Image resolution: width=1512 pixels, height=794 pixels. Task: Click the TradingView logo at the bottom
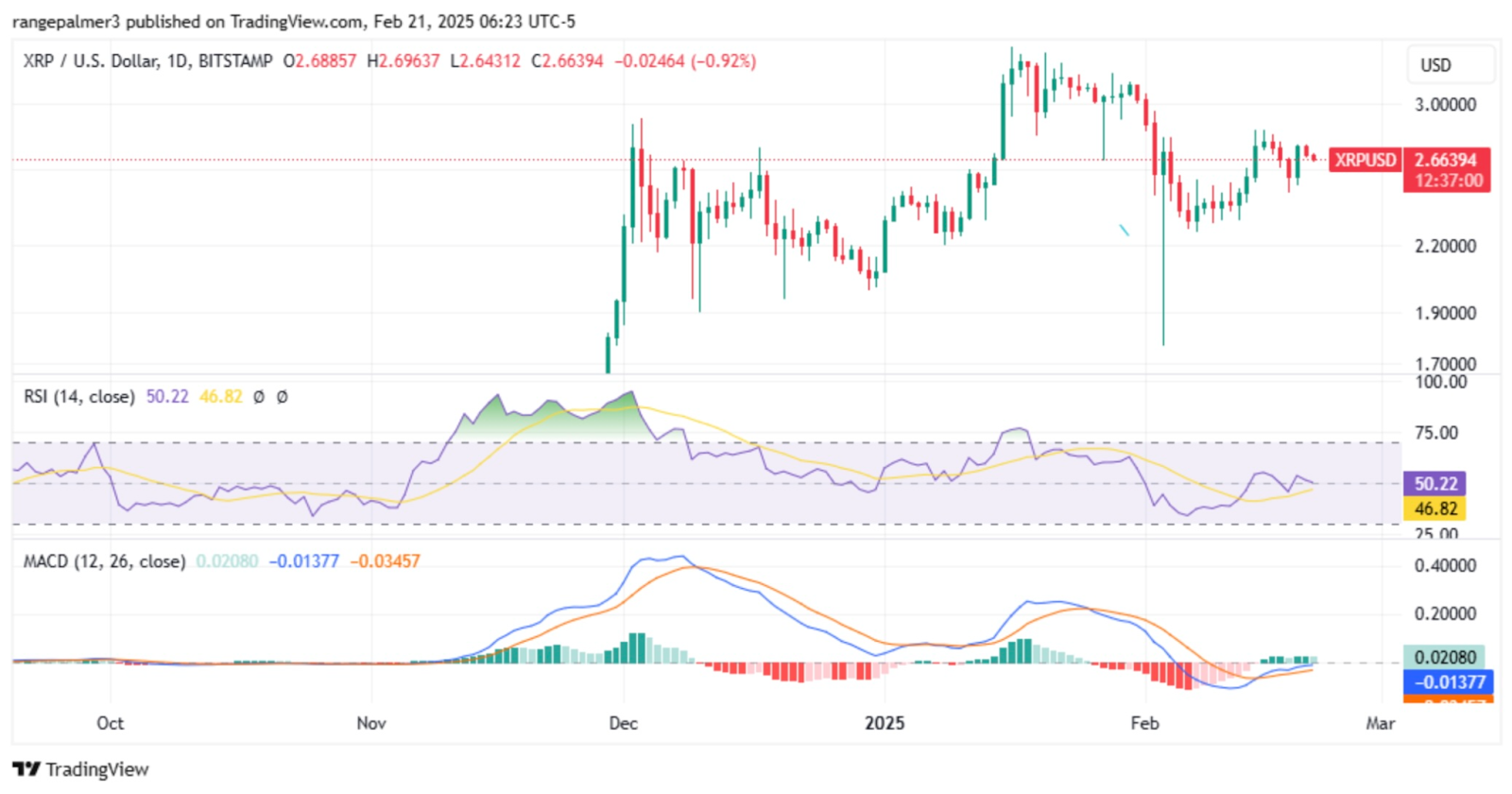(80, 769)
